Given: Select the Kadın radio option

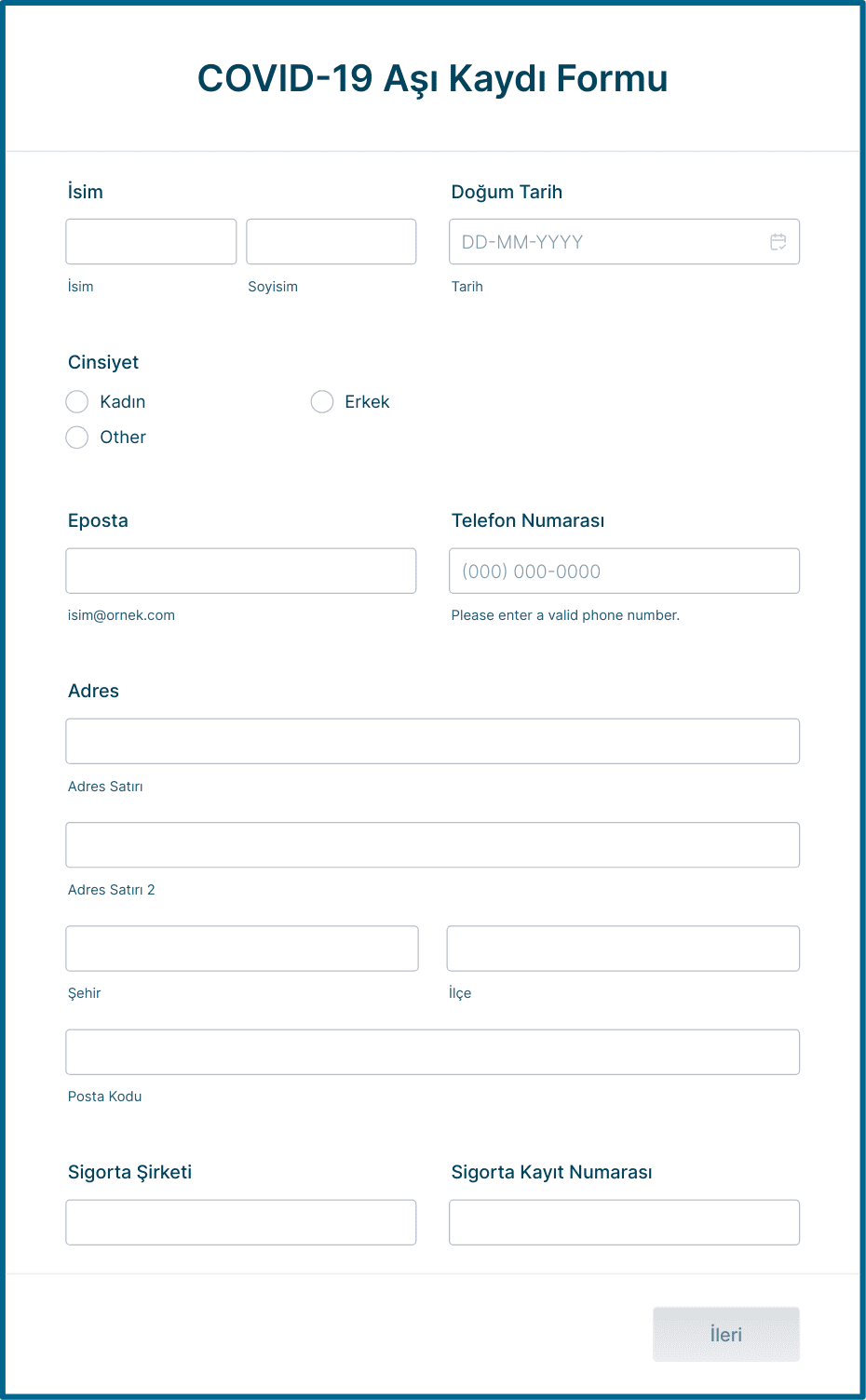Looking at the screenshot, I should [77, 402].
